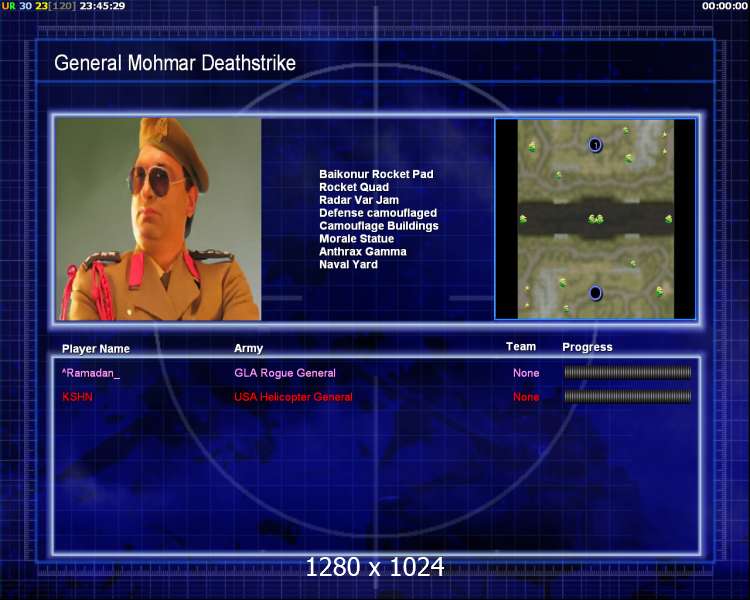The height and width of the screenshot is (600, 750).
Task: Click 'Baikonur Rocket Pad' text
Action: point(376,174)
